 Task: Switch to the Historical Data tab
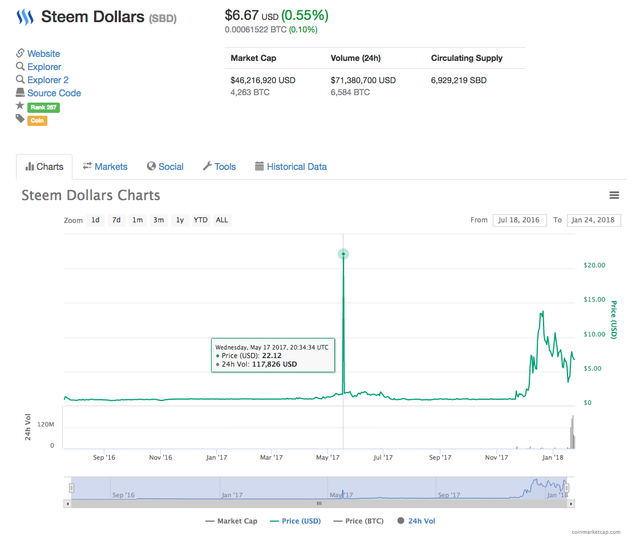coord(291,167)
